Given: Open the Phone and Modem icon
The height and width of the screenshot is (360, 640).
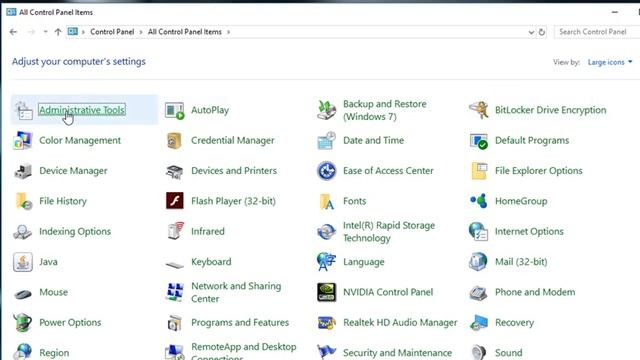Looking at the screenshot, I should pos(478,292).
